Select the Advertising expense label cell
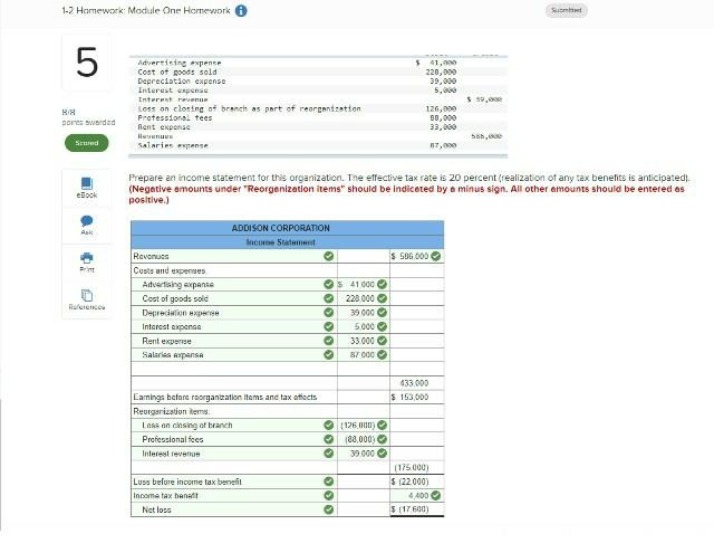 pyautogui.click(x=234, y=284)
